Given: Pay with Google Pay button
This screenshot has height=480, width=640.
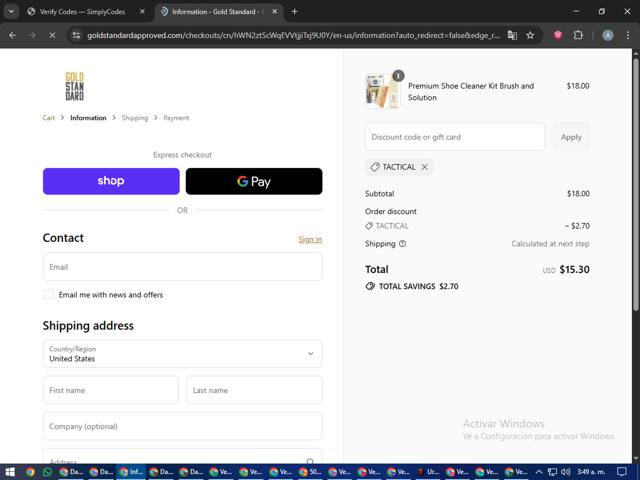Looking at the screenshot, I should coord(254,181).
